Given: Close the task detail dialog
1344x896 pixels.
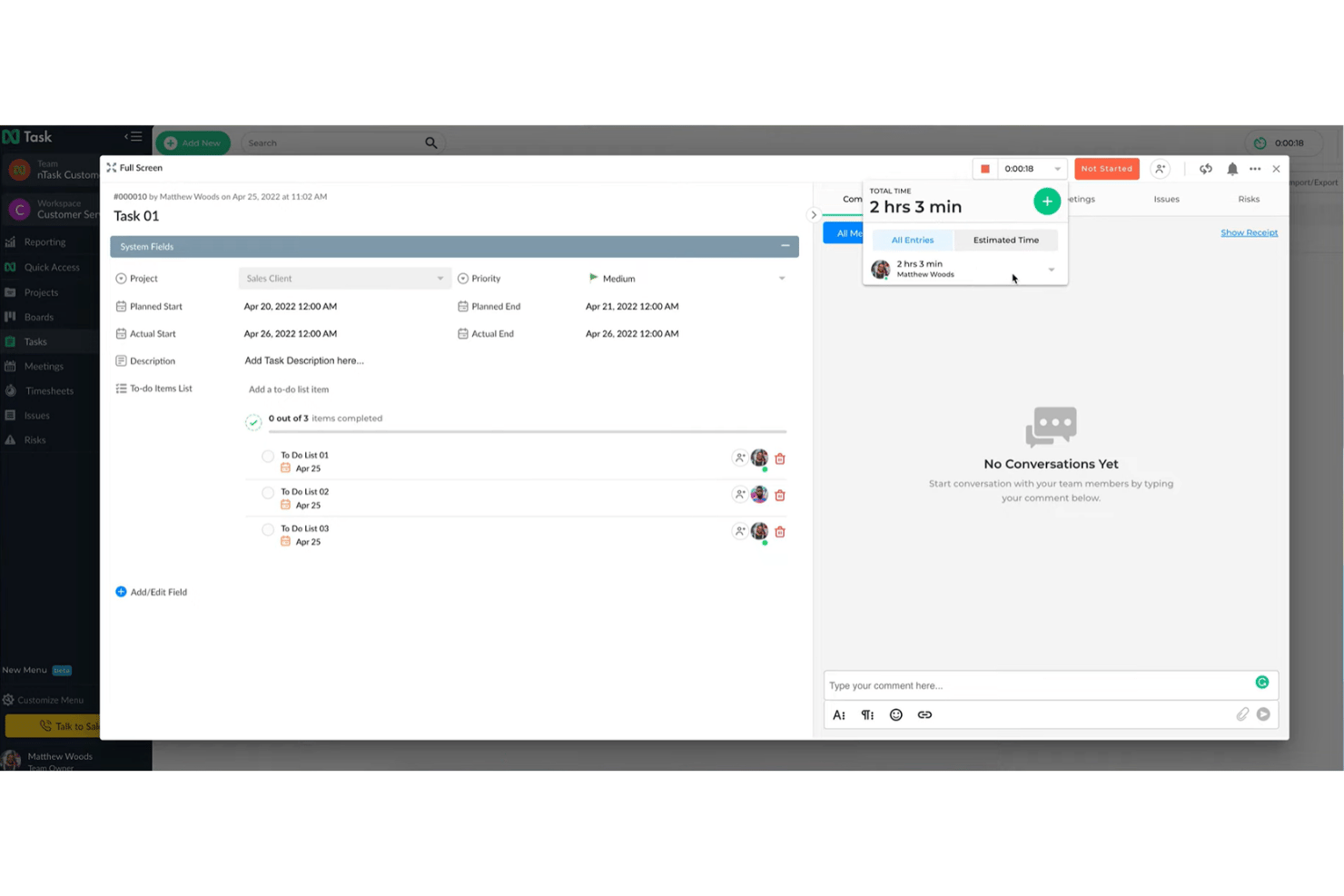Looking at the screenshot, I should click(1276, 169).
